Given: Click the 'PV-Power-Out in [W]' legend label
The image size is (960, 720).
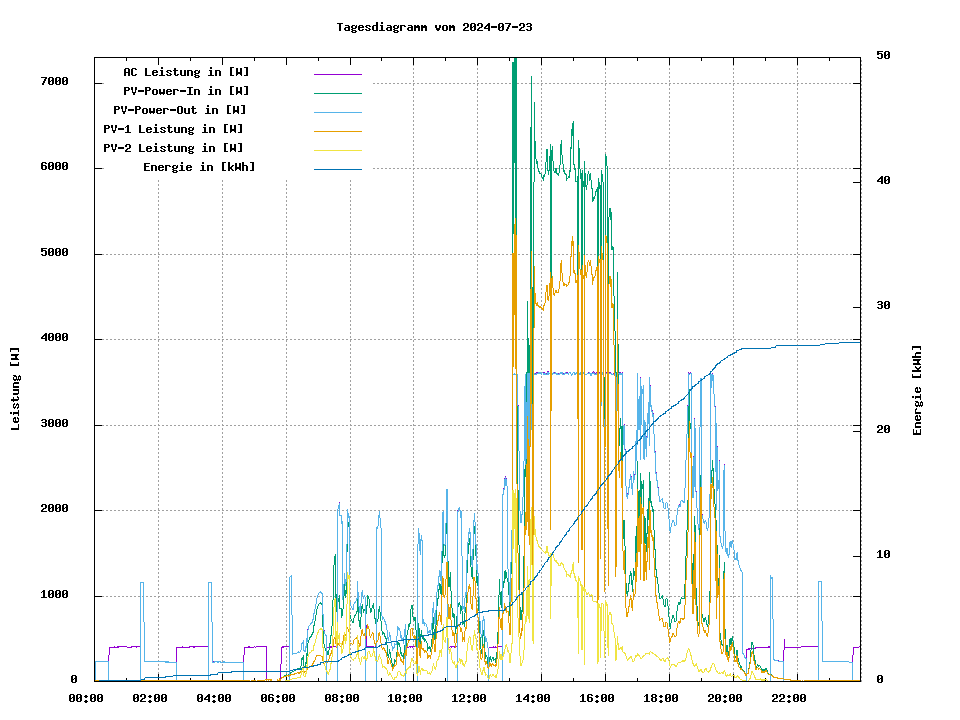Looking at the screenshot, I should pyautogui.click(x=180, y=110).
